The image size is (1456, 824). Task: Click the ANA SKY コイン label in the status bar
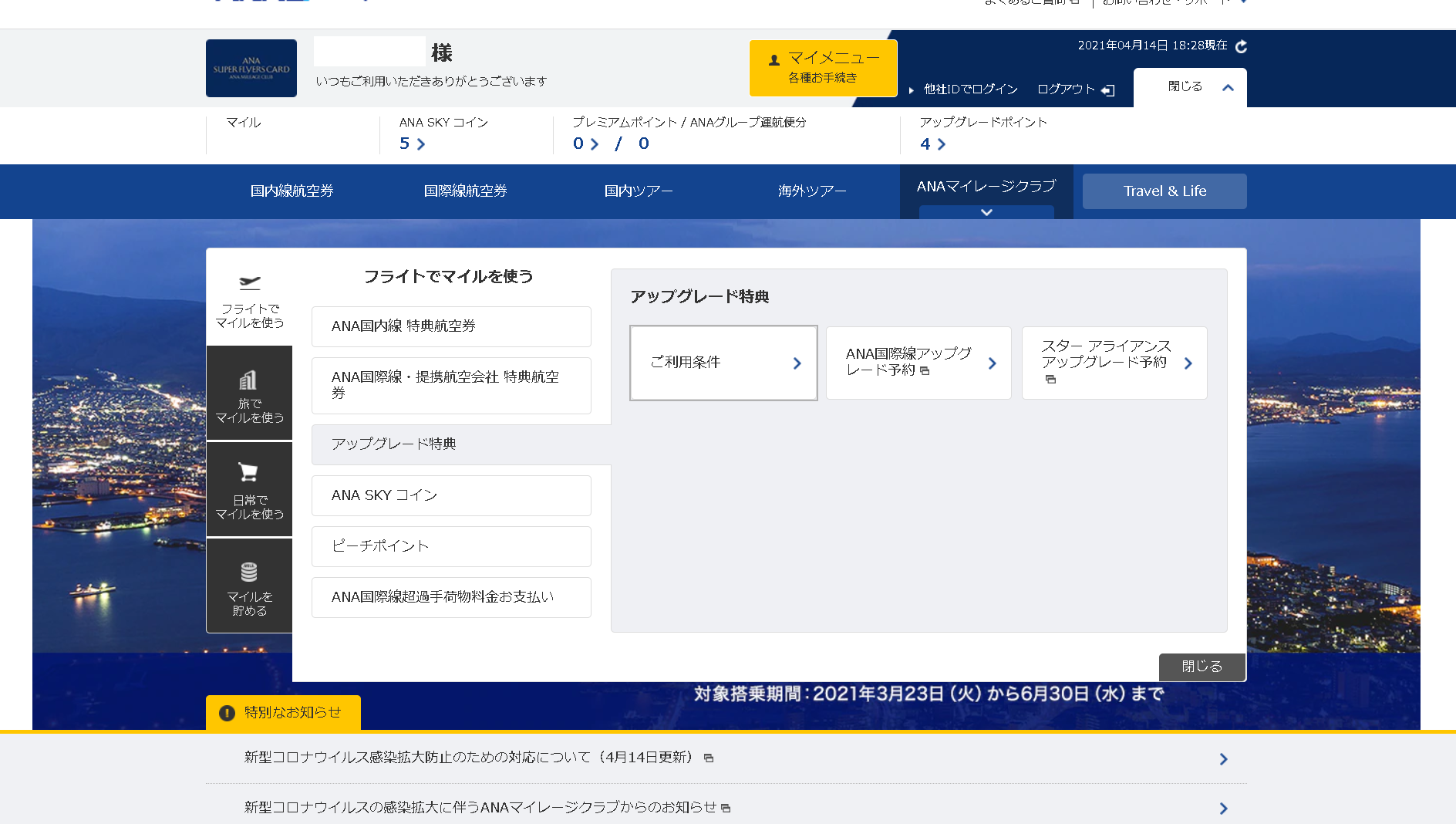(x=443, y=123)
